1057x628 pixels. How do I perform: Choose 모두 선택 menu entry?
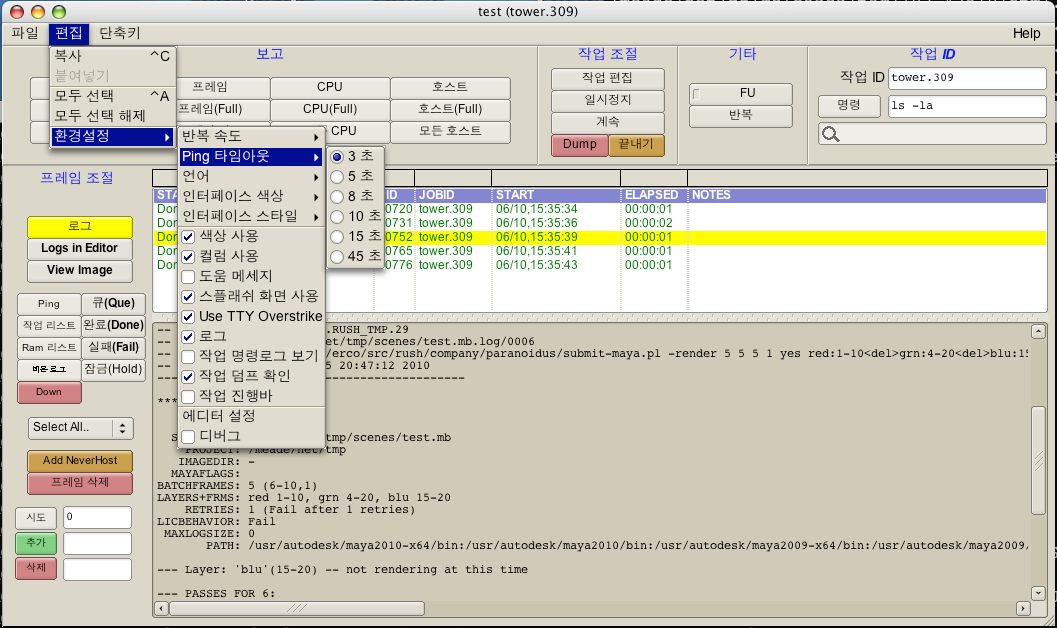pos(113,96)
